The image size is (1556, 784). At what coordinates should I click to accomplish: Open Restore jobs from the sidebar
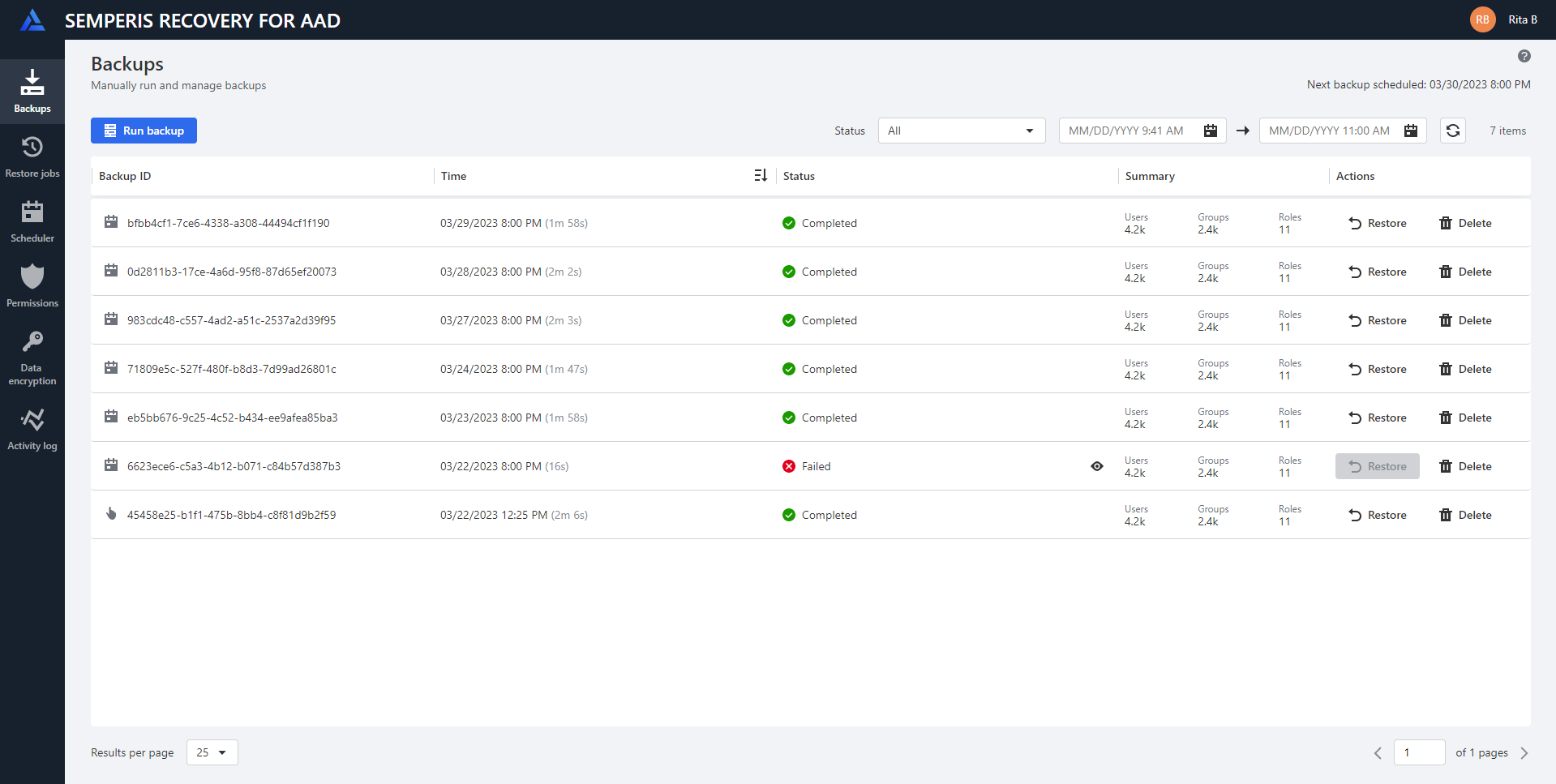(x=32, y=154)
